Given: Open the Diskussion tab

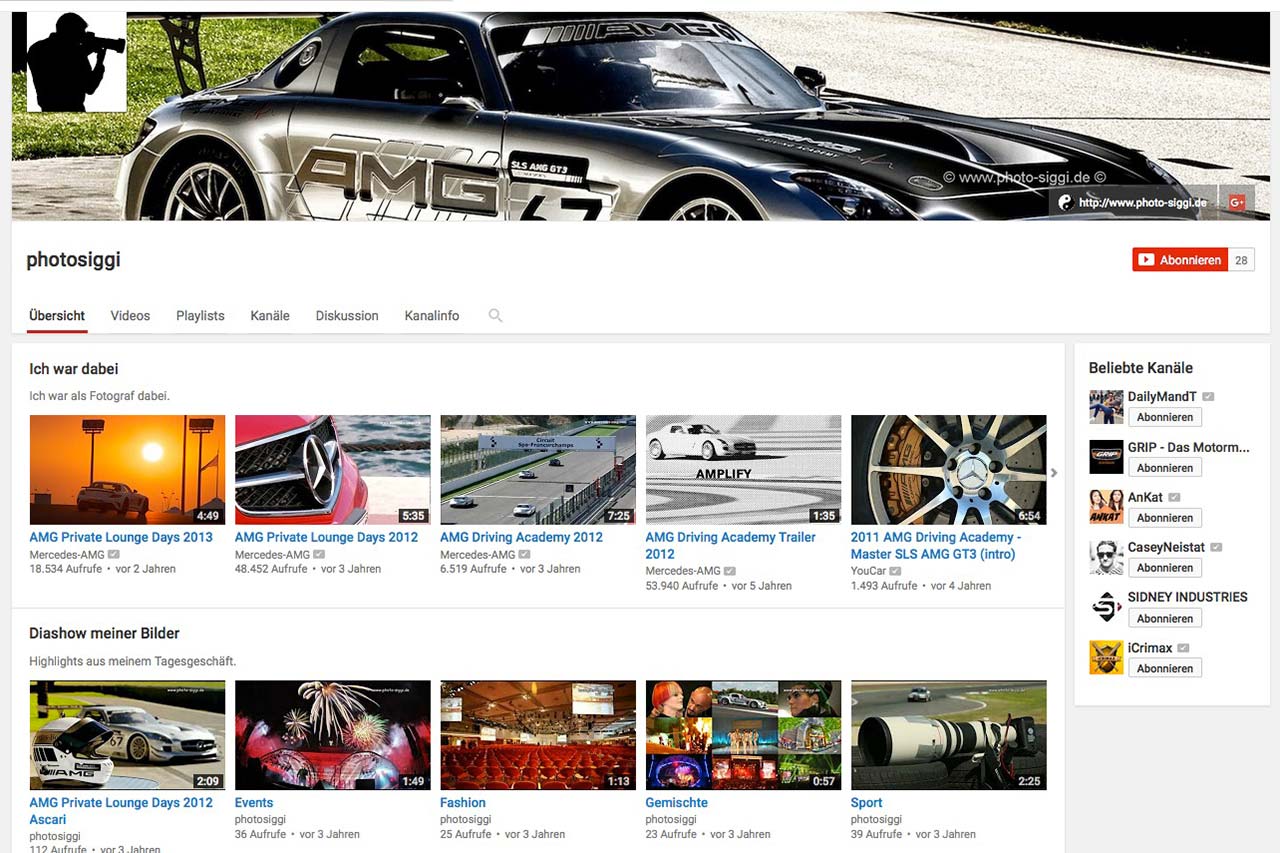Looking at the screenshot, I should pos(347,316).
